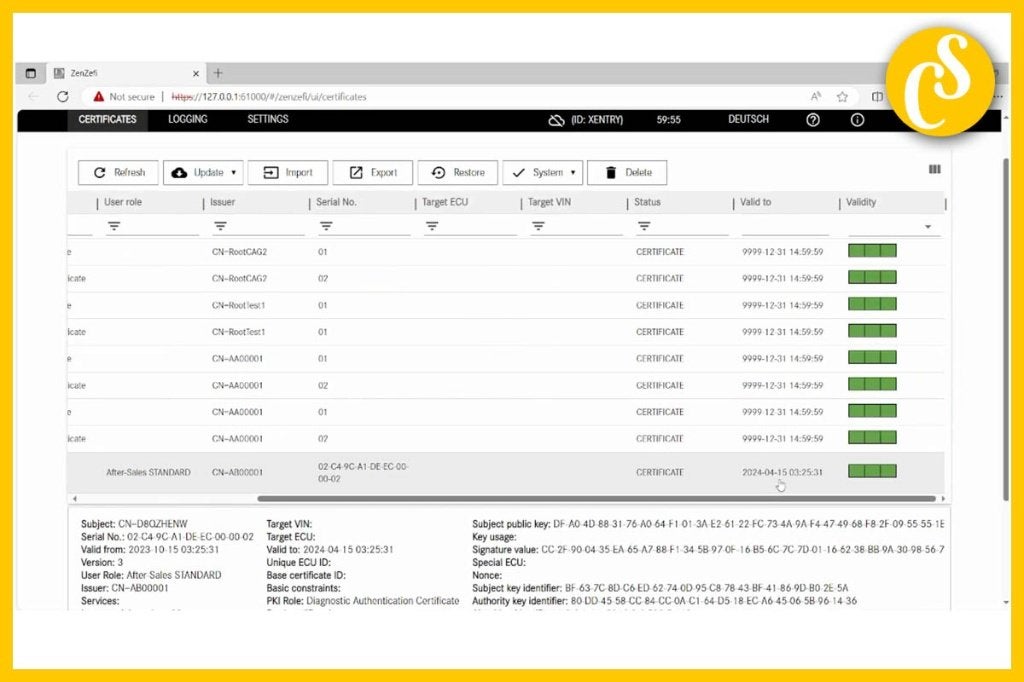Open the SETTINGS tab

tap(268, 120)
